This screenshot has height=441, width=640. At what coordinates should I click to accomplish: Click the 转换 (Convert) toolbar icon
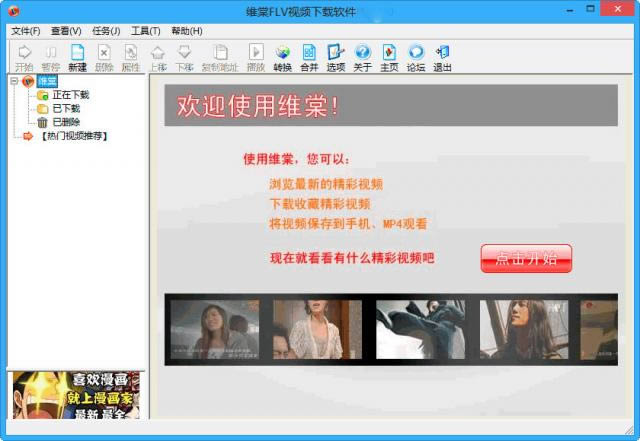(x=282, y=57)
